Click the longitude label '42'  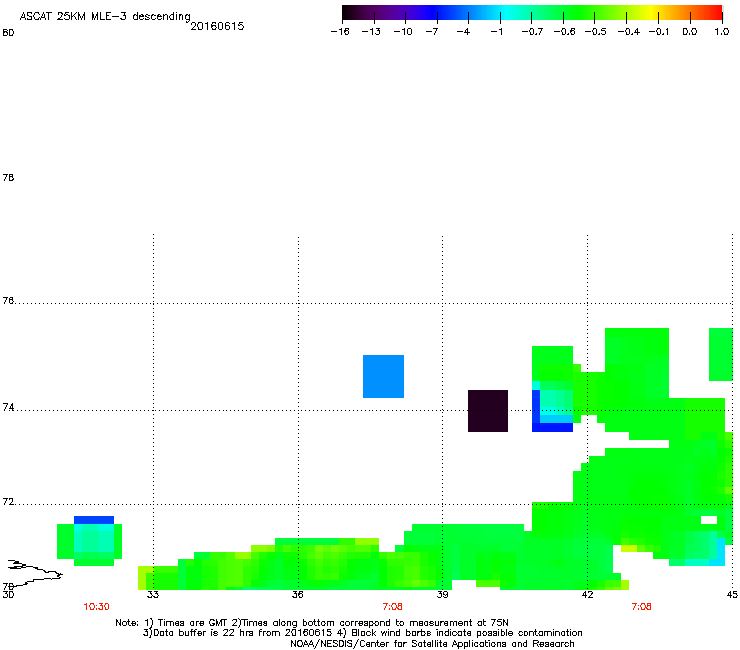click(x=587, y=594)
